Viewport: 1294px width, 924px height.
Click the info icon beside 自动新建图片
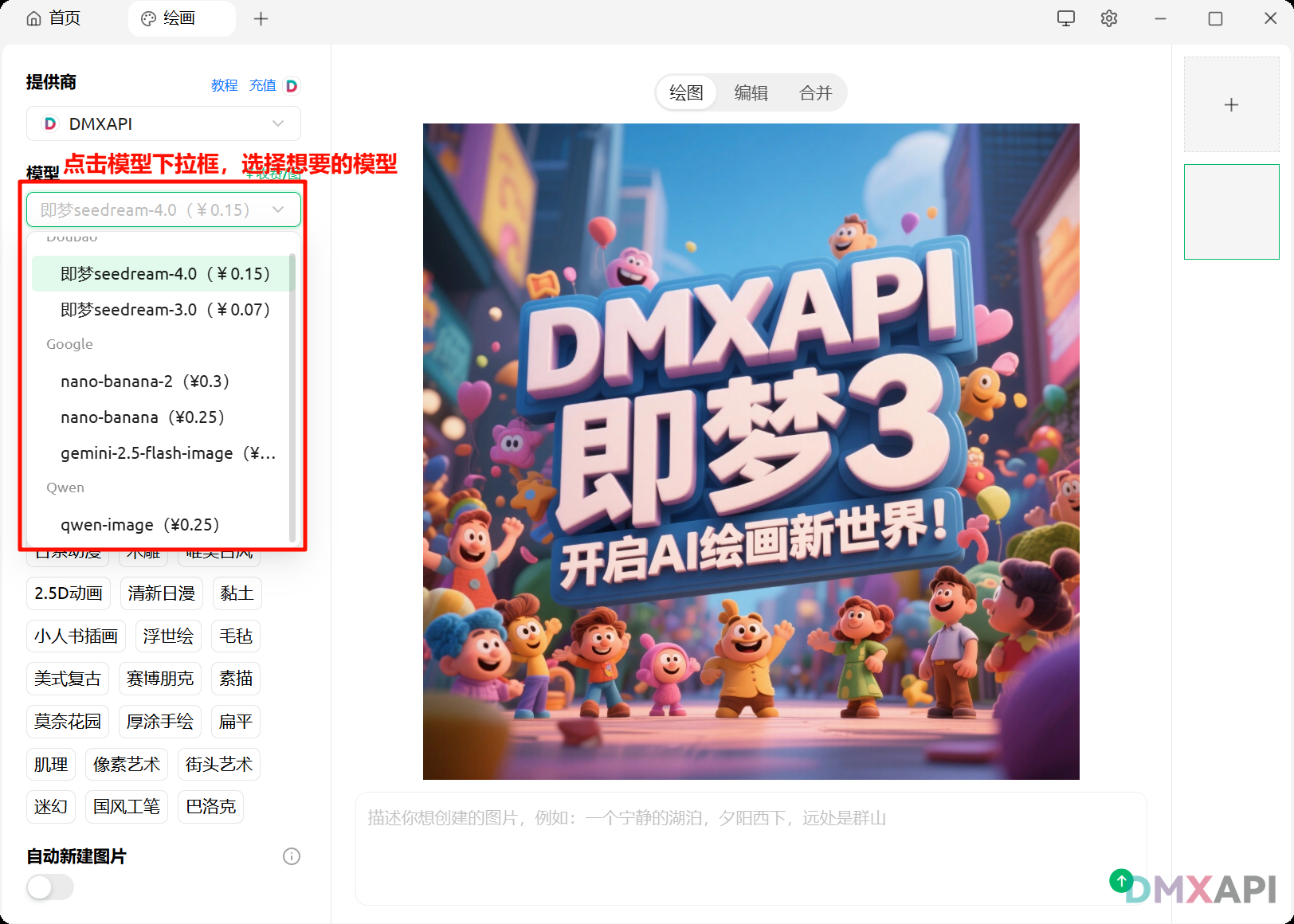(x=292, y=856)
